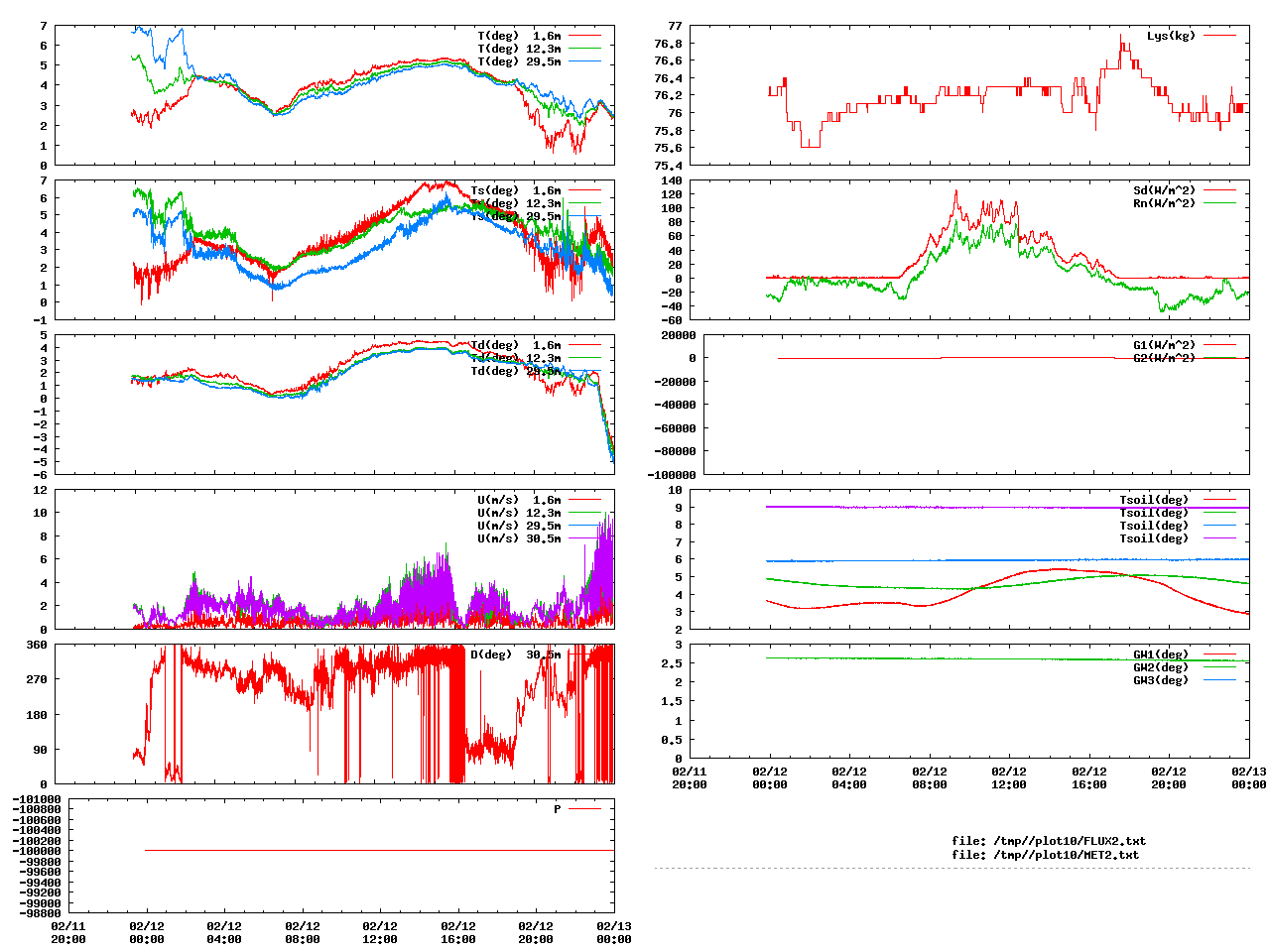Click the GW2(deg) legend label

(x=1161, y=667)
